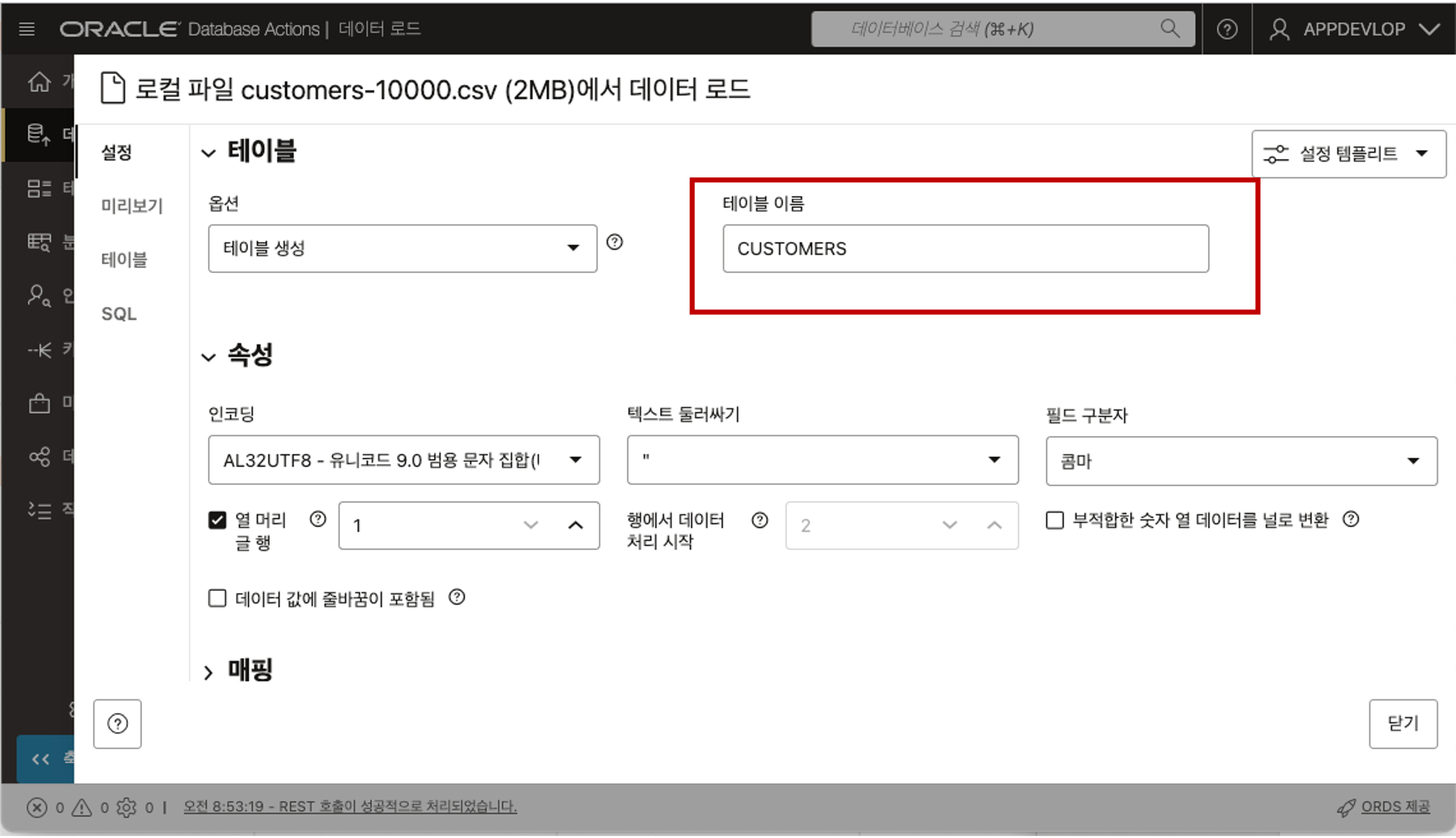Click the warnings triangle icon in status bar
Image resolution: width=1456 pixels, height=838 pixels.
pos(82,807)
